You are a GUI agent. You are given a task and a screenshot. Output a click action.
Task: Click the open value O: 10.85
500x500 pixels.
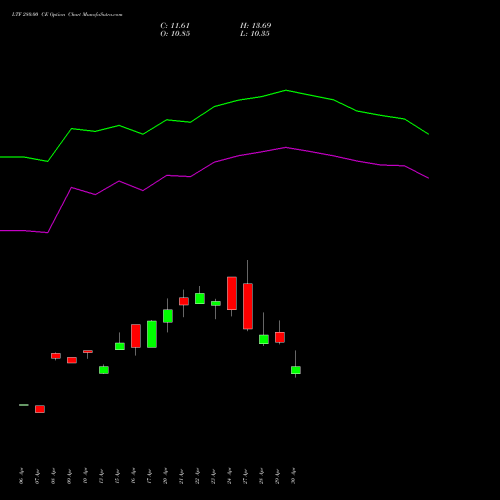pos(175,34)
